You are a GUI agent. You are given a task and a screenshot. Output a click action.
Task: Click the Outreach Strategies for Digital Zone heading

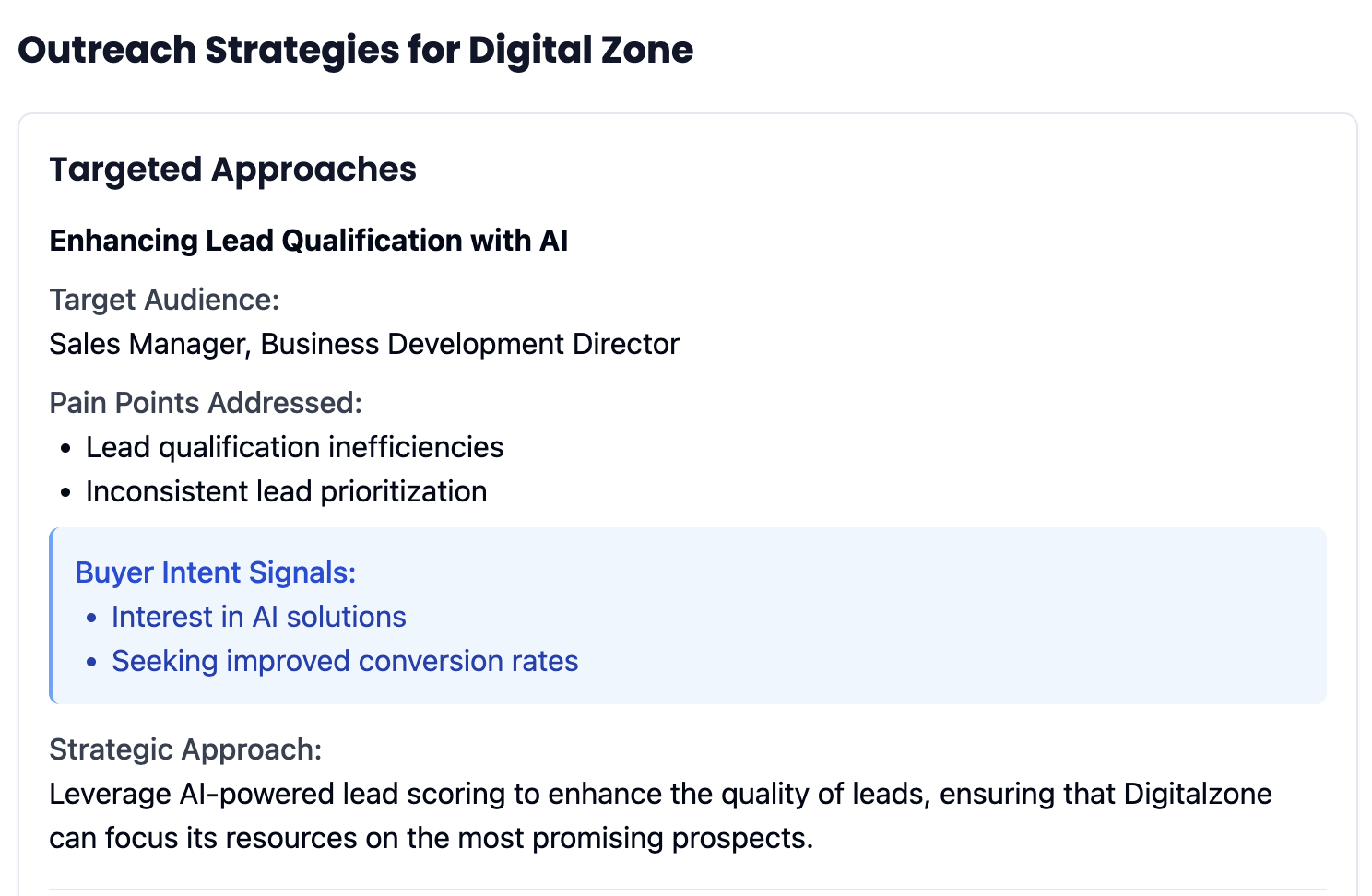[355, 50]
